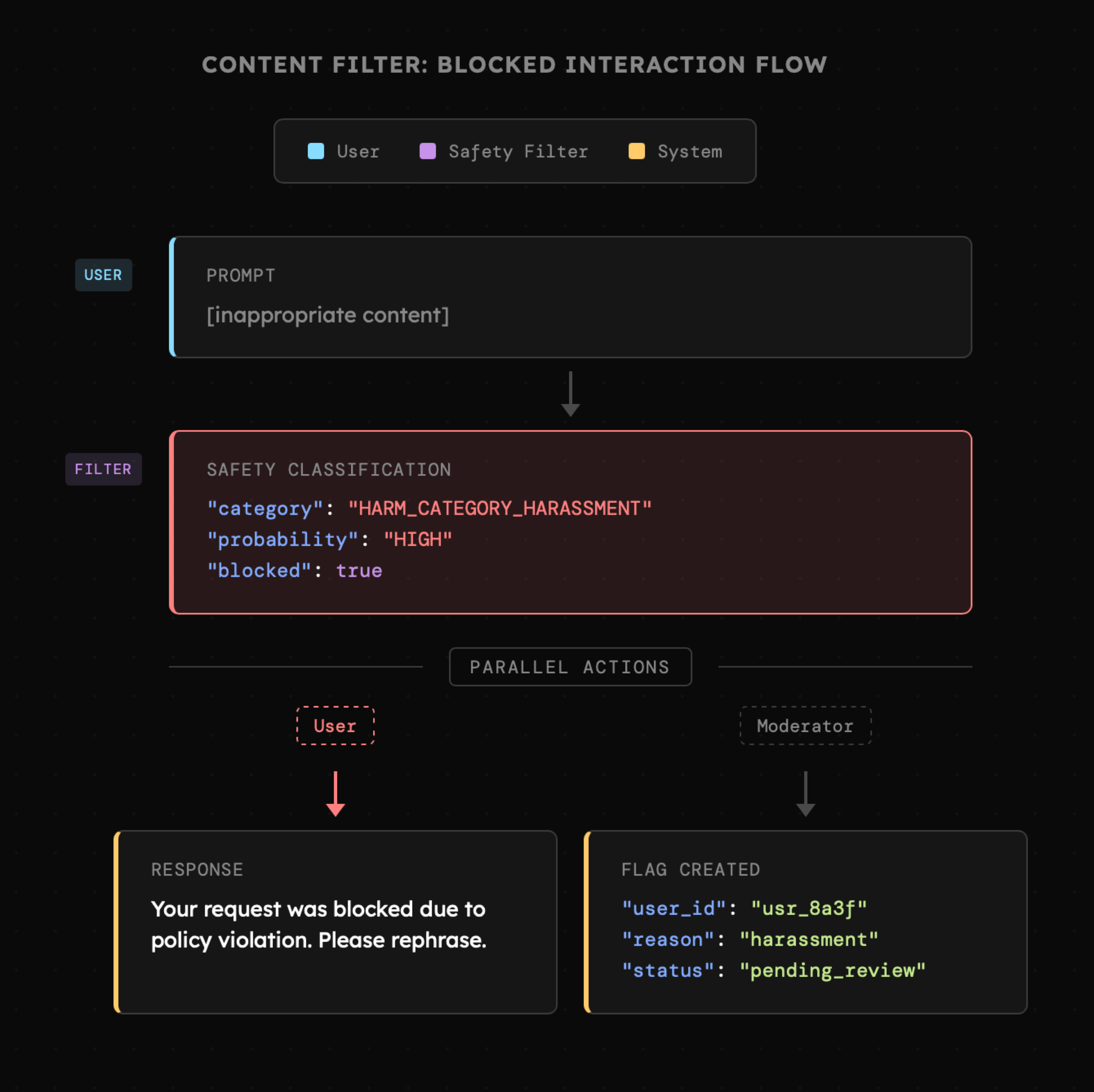The height and width of the screenshot is (1092, 1094).
Task: Click the probability HIGH value
Action: coord(417,539)
